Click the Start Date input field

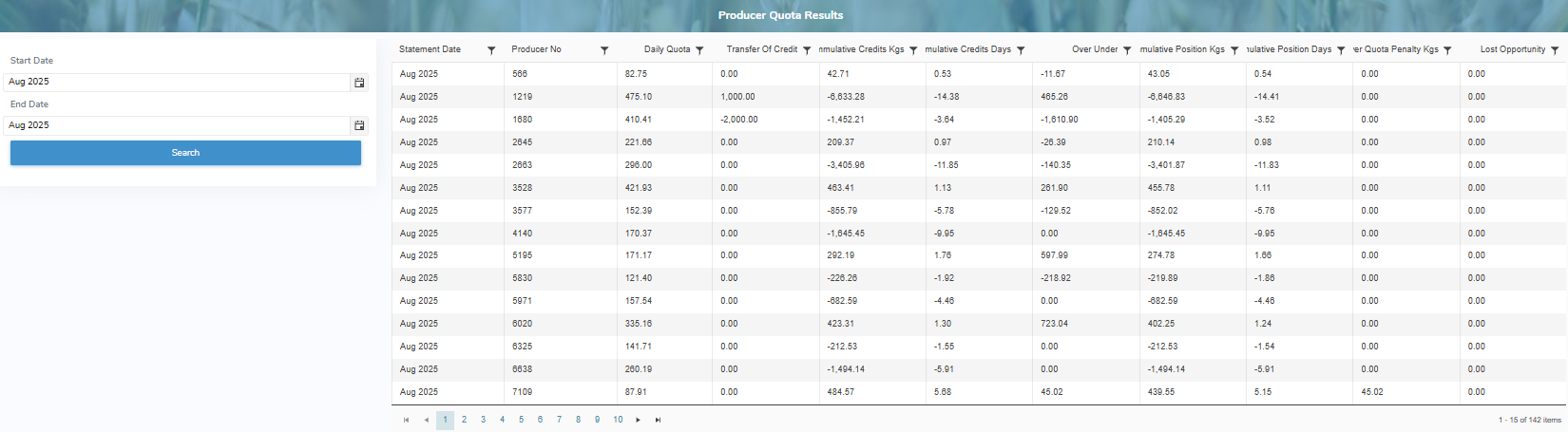(x=177, y=83)
